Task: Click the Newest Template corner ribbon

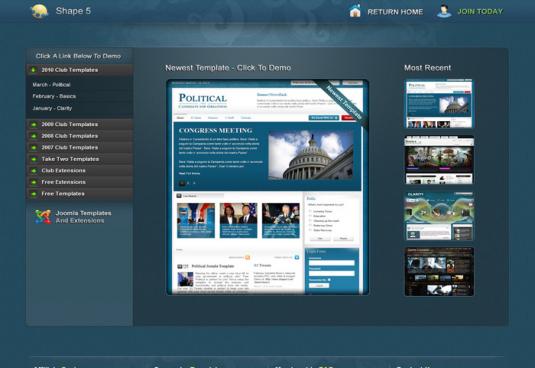Action: 343,103
